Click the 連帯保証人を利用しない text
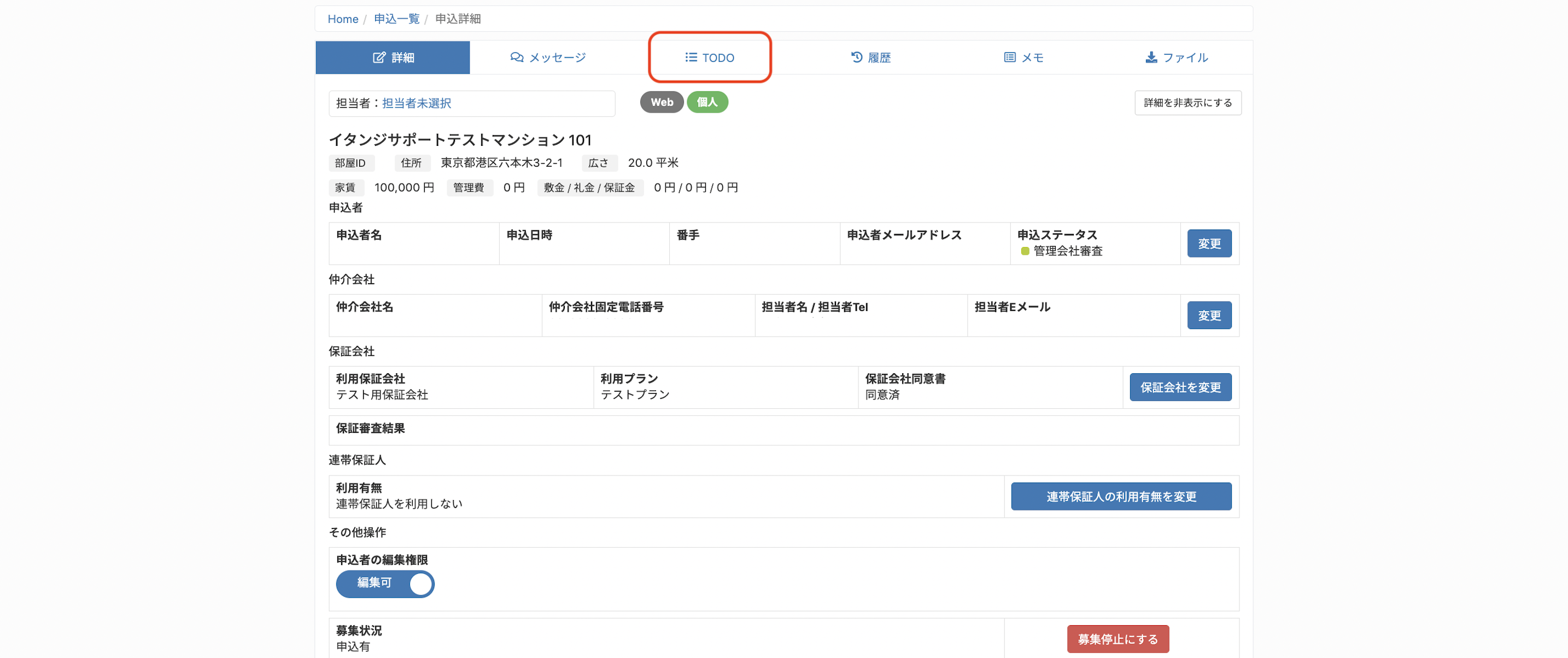 [399, 503]
